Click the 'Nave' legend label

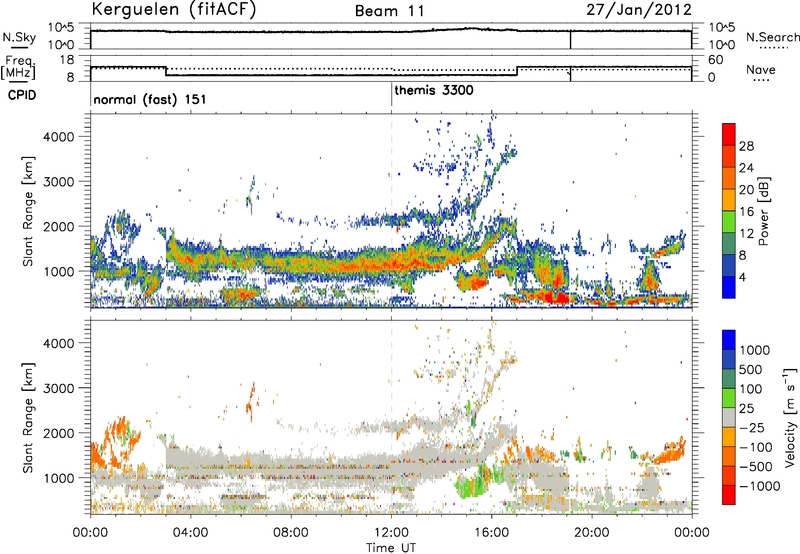click(x=761, y=69)
